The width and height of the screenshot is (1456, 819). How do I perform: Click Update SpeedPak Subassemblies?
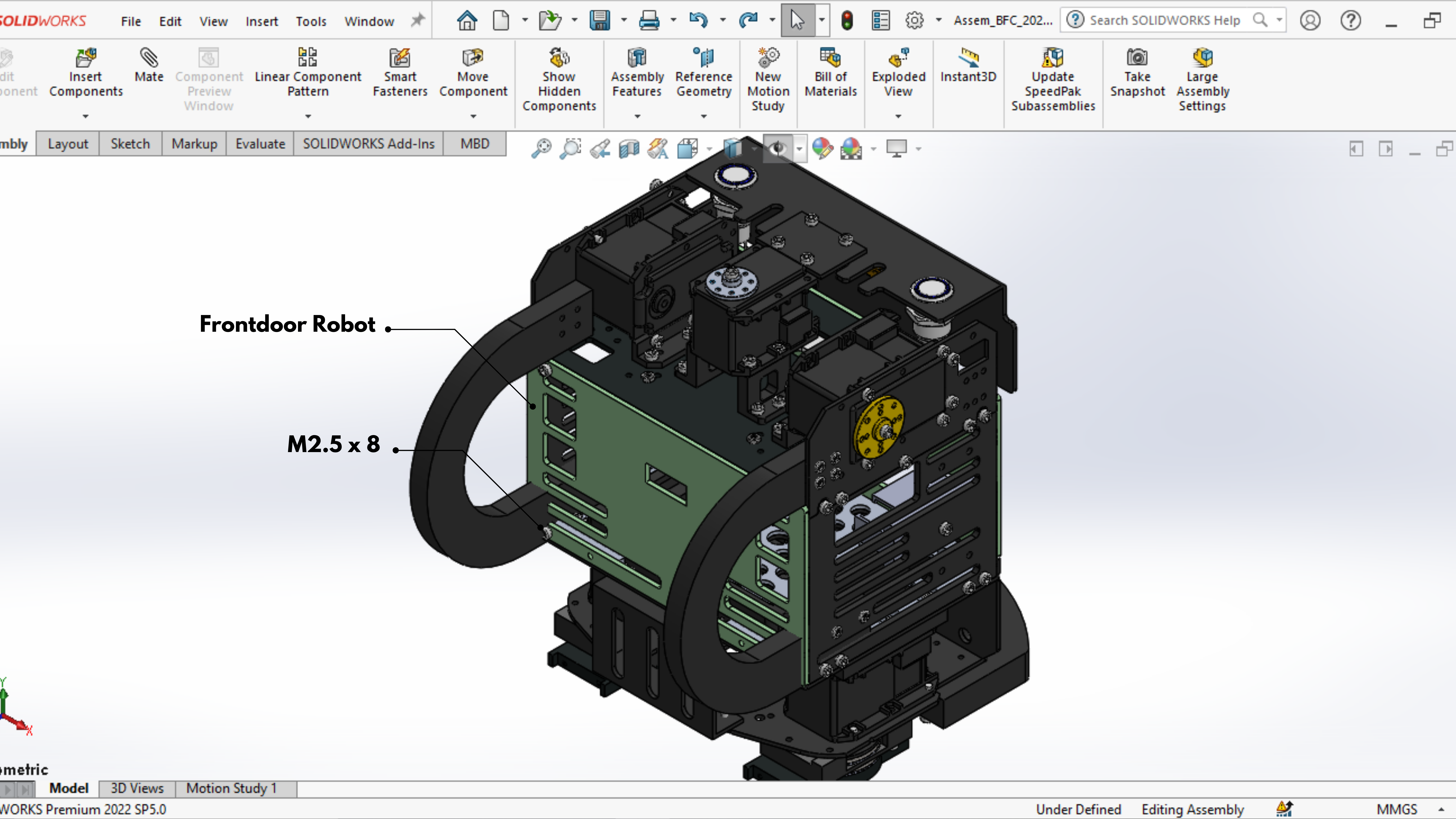coord(1053,80)
